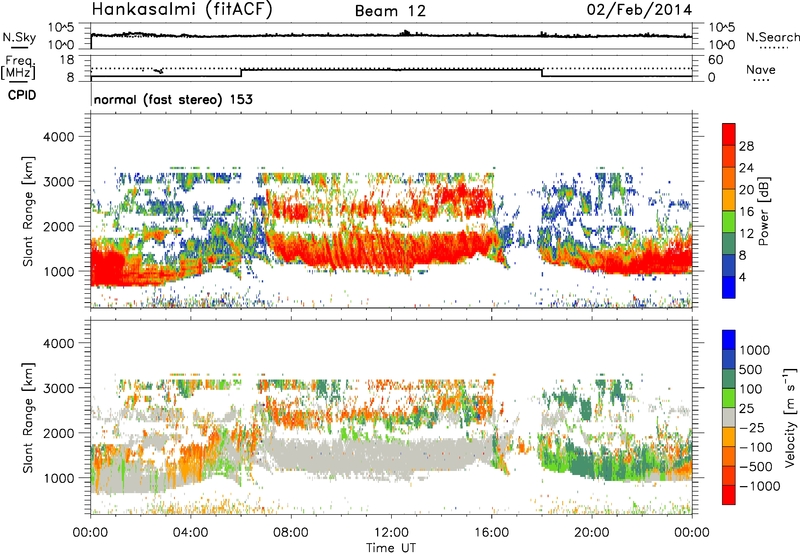This screenshot has height=554, width=800.
Task: Click the "4" tick on Power colorbar
Action: pos(743,278)
